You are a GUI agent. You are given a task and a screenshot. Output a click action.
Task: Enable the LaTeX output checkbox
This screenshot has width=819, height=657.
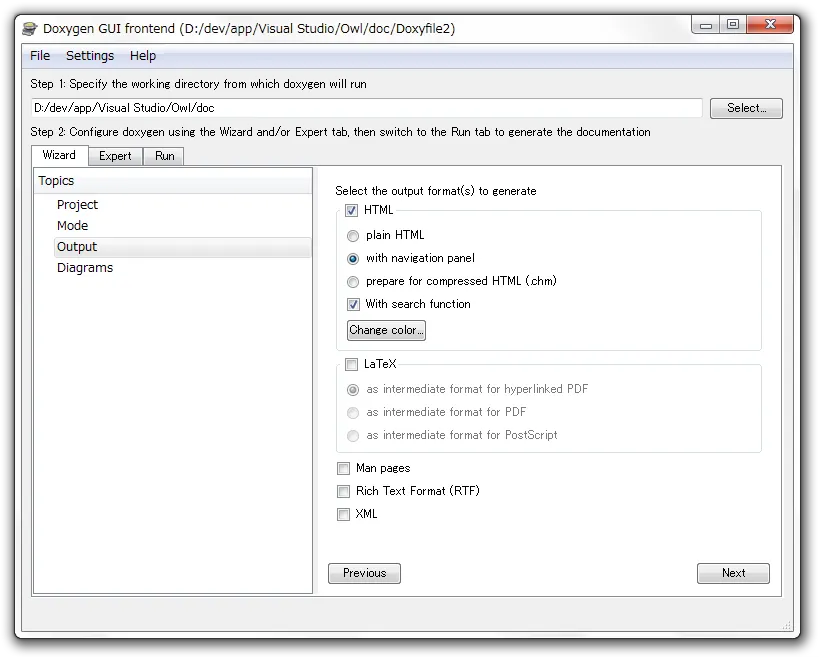click(351, 365)
